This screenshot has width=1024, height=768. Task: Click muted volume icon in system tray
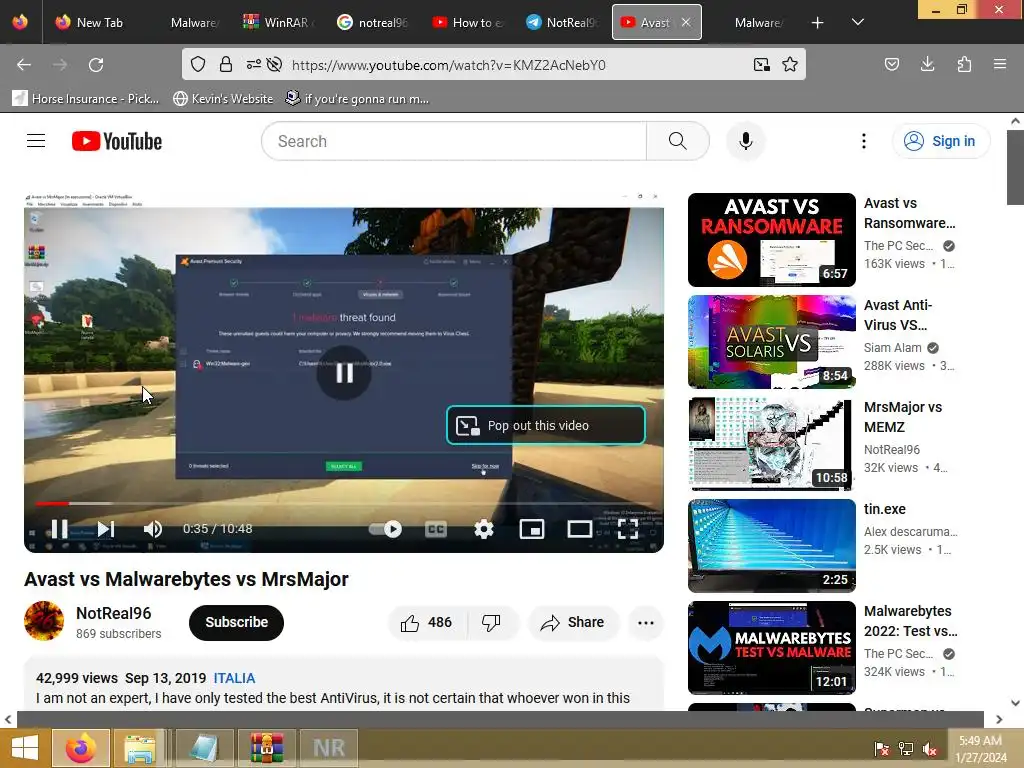930,749
